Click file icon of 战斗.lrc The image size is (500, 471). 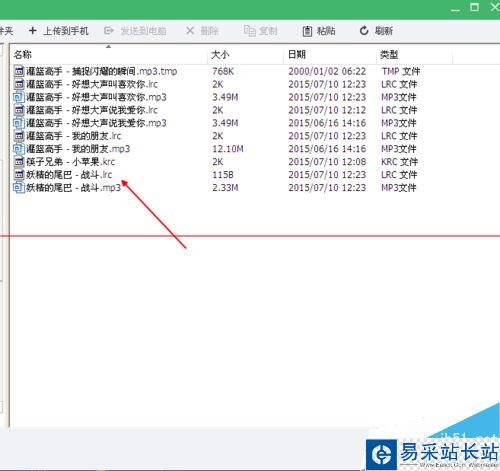click(x=19, y=175)
